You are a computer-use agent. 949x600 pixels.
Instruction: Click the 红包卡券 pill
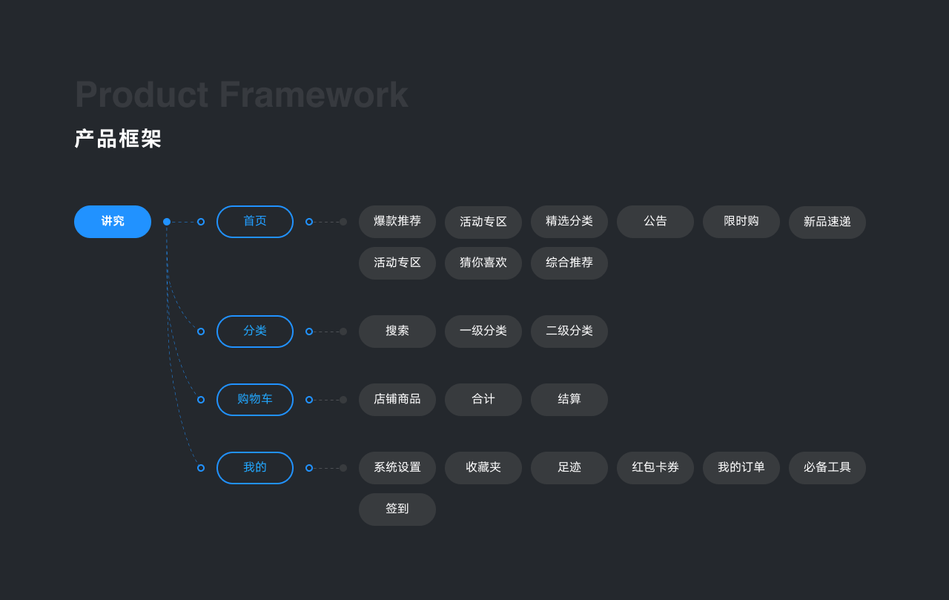coord(655,467)
